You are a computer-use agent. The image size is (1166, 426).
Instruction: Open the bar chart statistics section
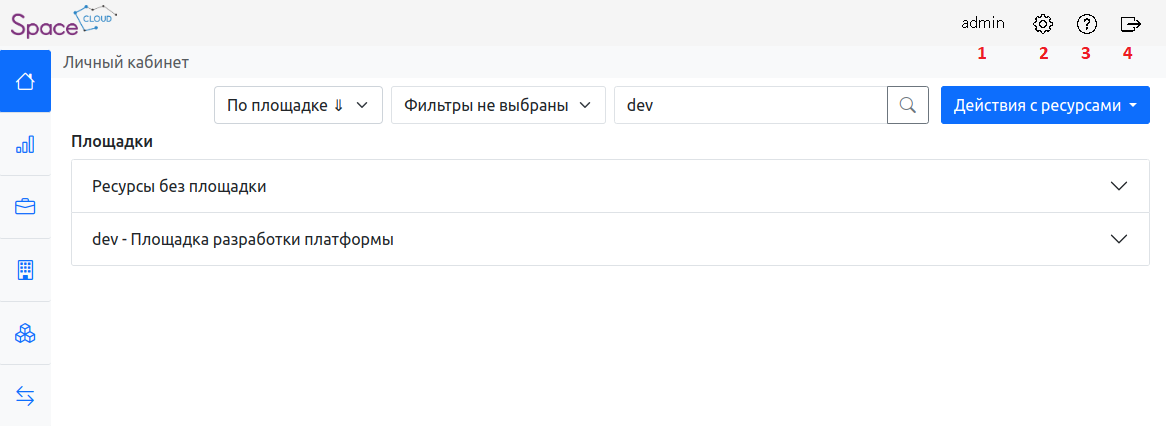tap(25, 144)
